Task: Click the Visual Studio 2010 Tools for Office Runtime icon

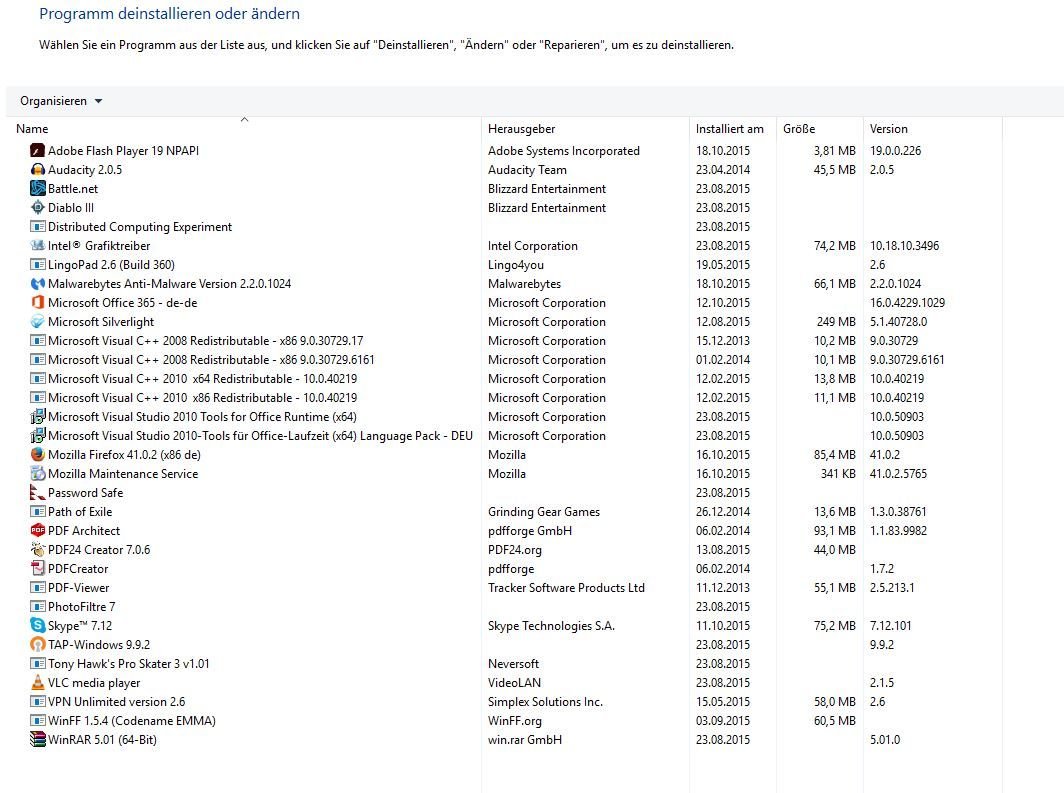Action: (x=38, y=417)
